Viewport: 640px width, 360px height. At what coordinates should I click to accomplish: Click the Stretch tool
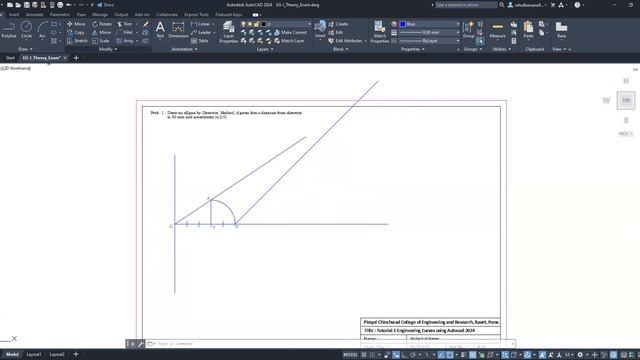tap(77, 41)
